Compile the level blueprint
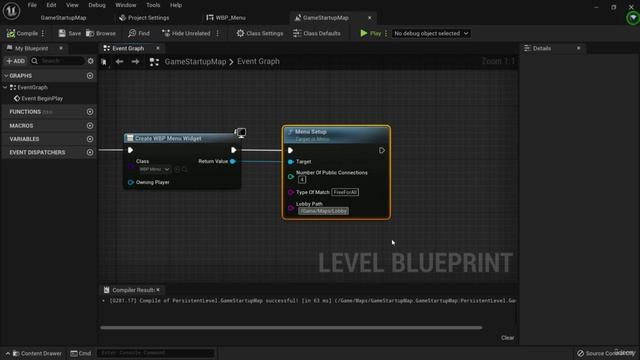Image resolution: width=640 pixels, height=360 pixels. point(22,33)
